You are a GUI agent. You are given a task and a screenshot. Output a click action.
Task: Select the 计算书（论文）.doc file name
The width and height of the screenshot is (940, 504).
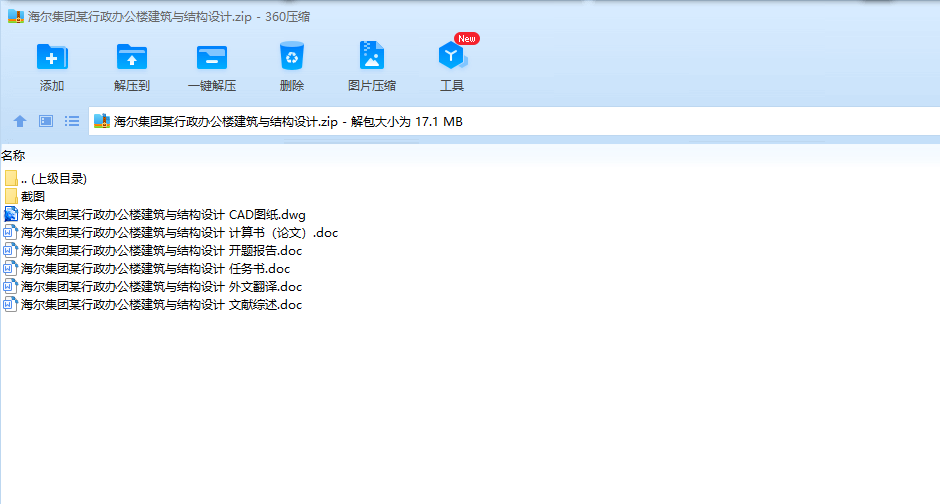tap(179, 233)
